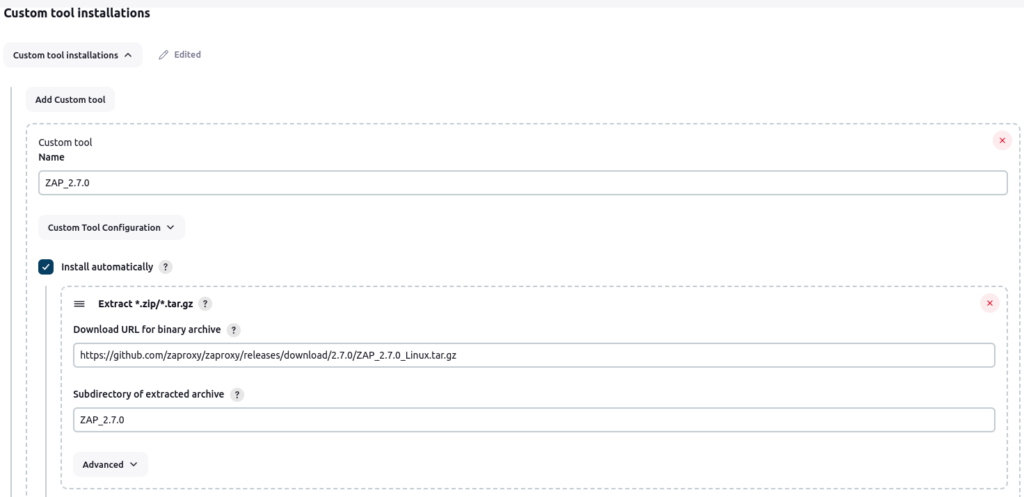This screenshot has width=1024, height=497.
Task: Click the Download URL text field
Action: tap(533, 356)
